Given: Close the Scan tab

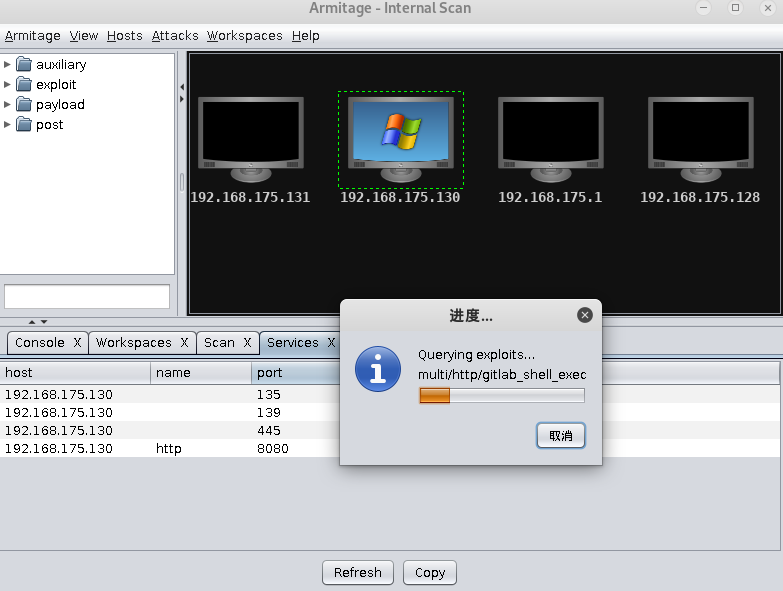Looking at the screenshot, I should coord(247,342).
